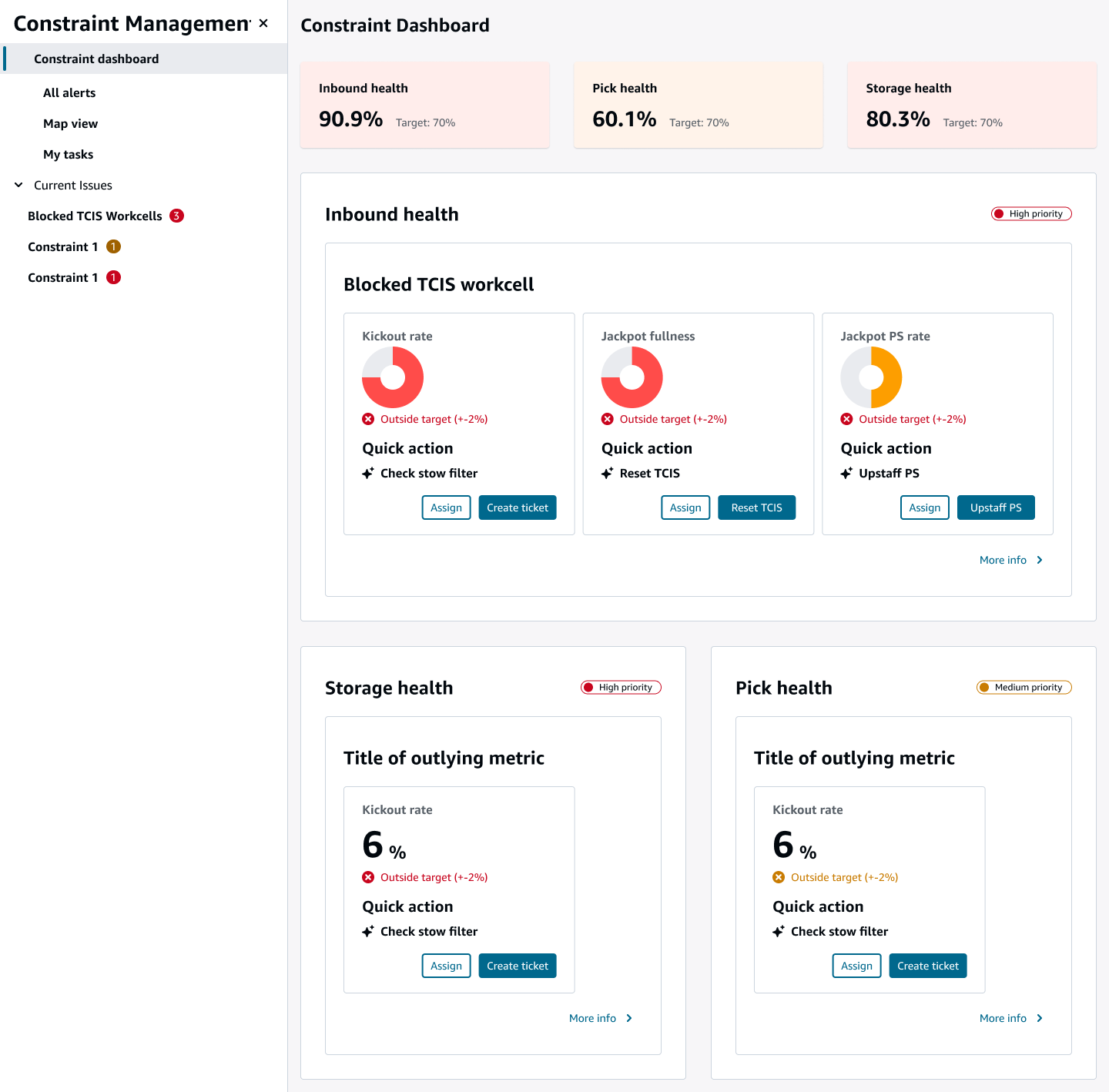Screen dimensions: 1109x1092
Task: Click the sparkle icon beside Upstaff PS
Action: [846, 473]
